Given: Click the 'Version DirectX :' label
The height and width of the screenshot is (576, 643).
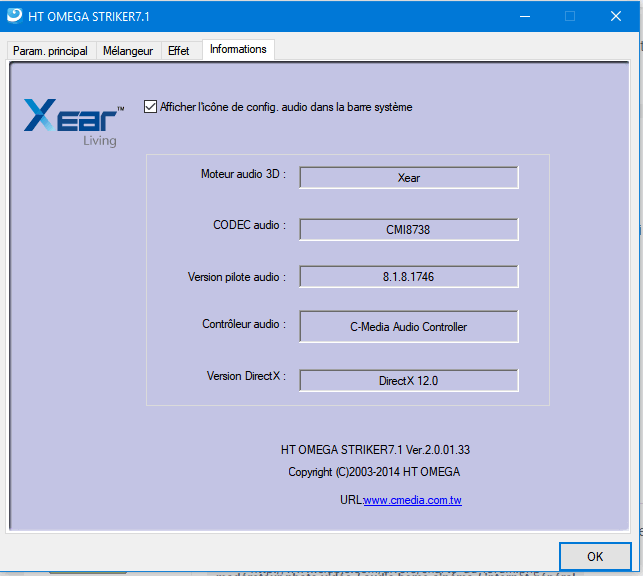Looking at the screenshot, I should coord(246,376).
